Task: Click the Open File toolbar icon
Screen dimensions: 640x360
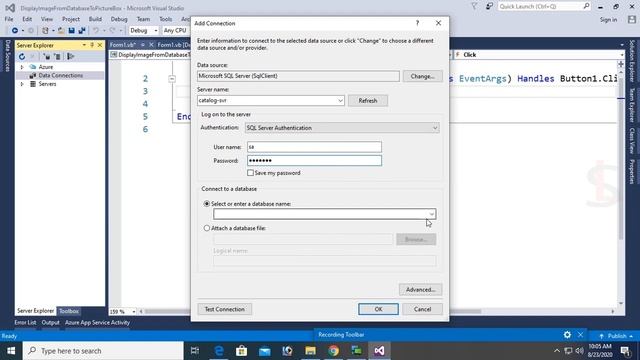Action: click(x=61, y=31)
